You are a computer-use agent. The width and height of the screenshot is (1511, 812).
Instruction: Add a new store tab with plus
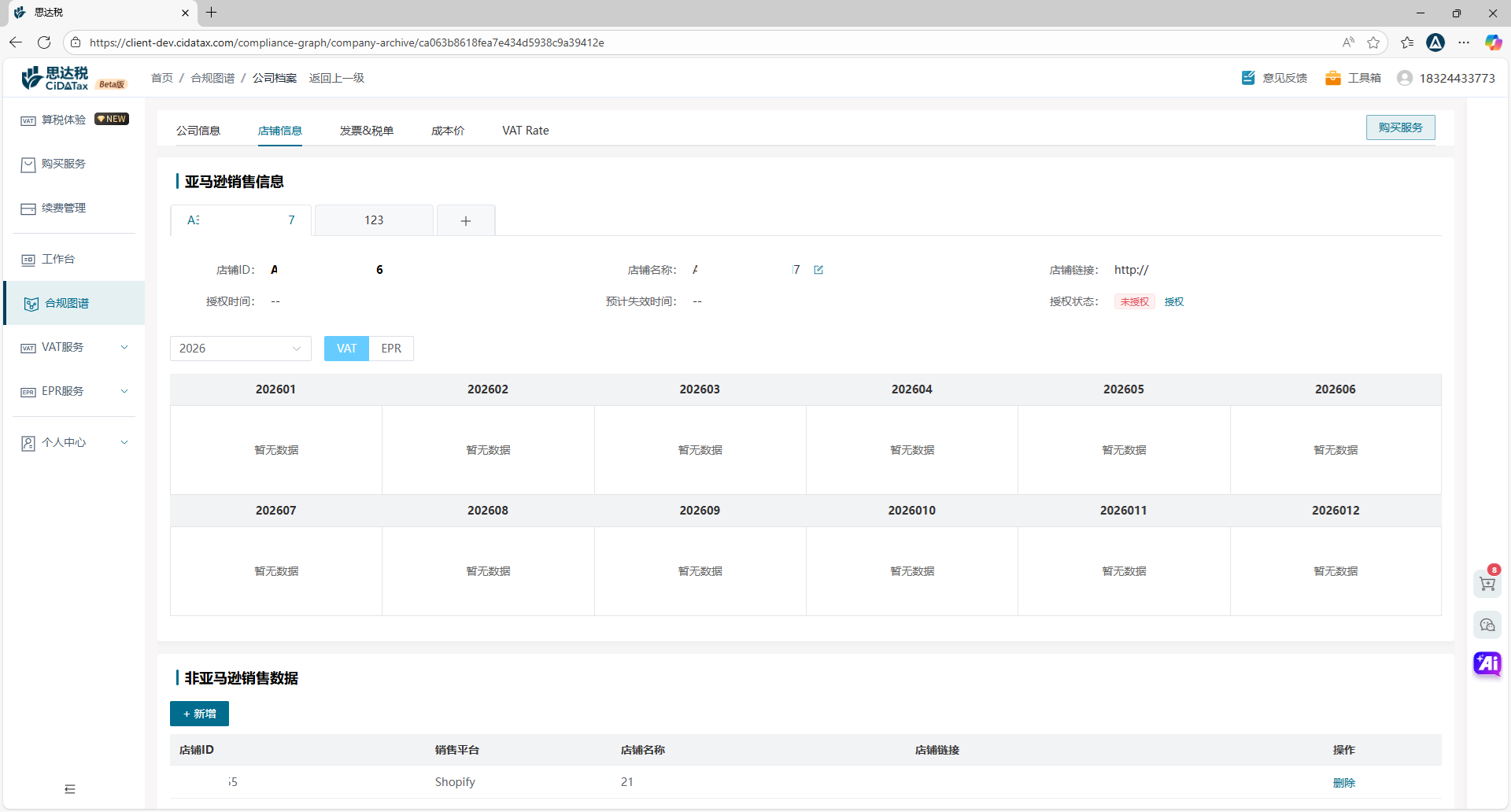click(x=466, y=221)
